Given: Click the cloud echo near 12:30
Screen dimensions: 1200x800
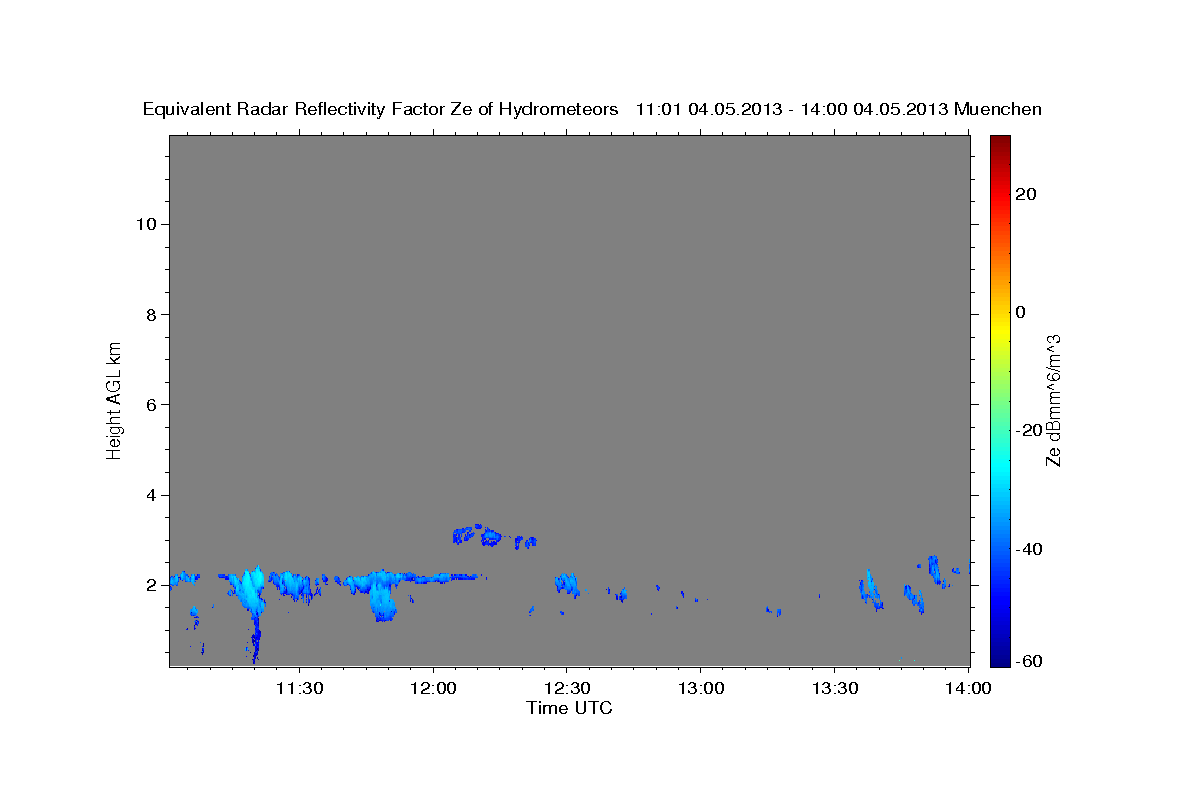Looking at the screenshot, I should click(x=567, y=584).
